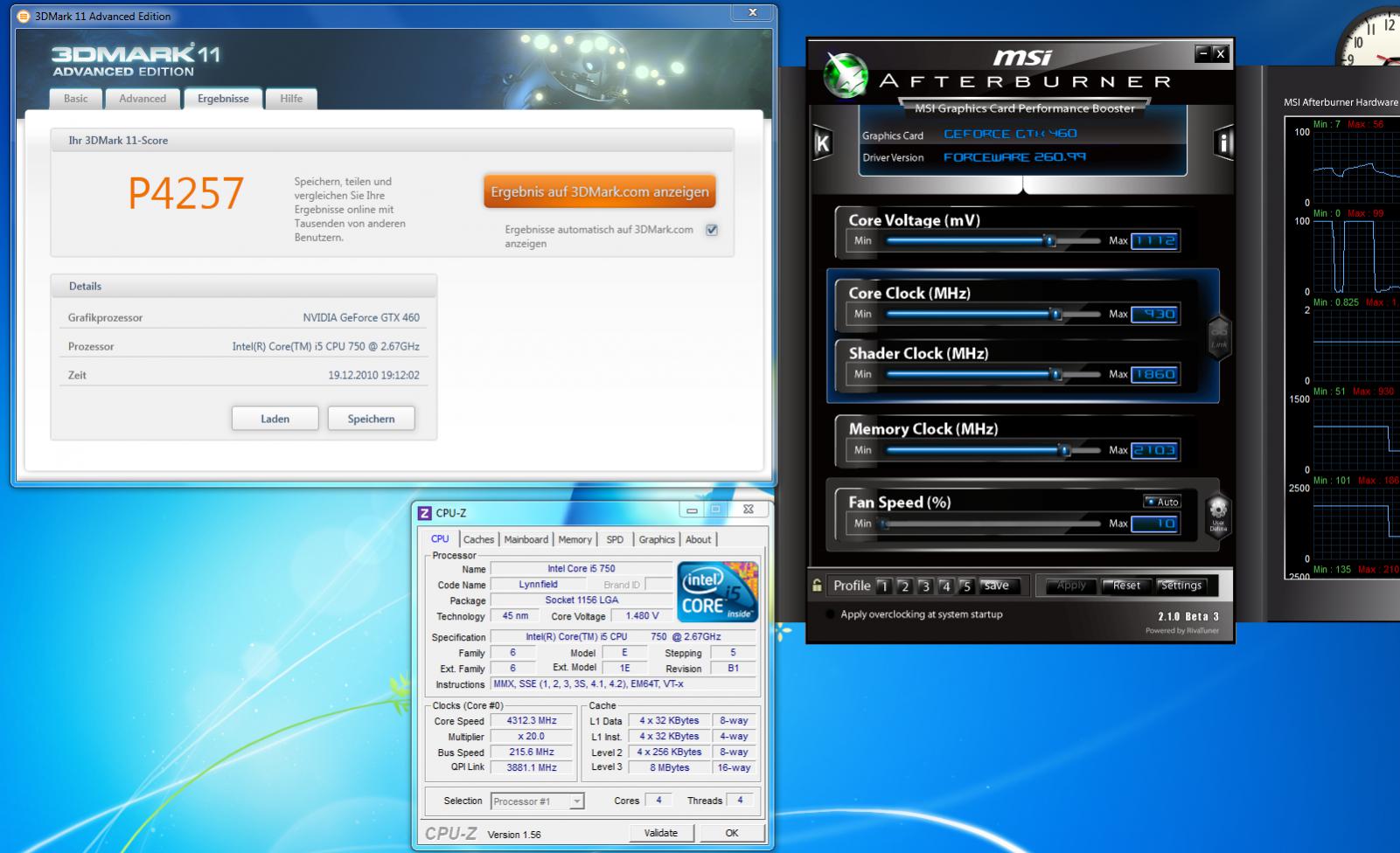
Task: Click the Fan Speed slider handle
Action: (x=885, y=524)
